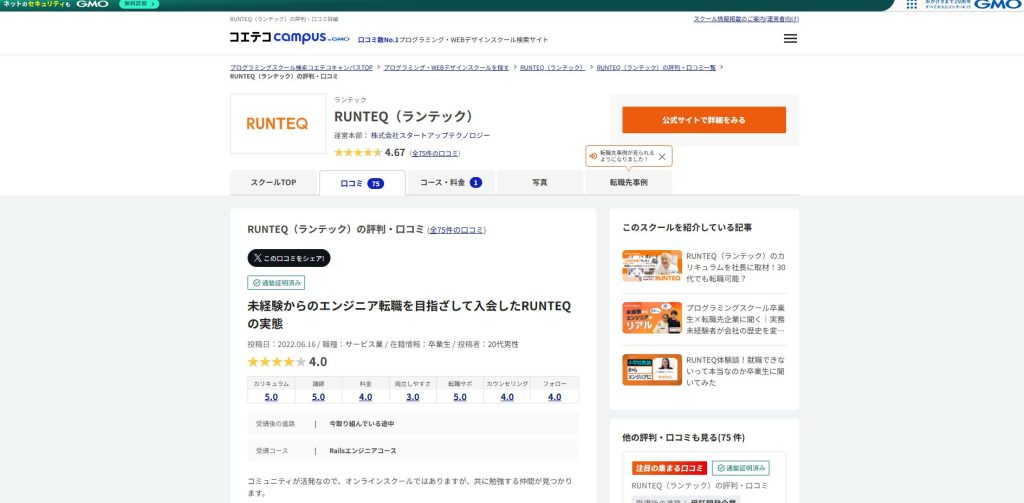The image size is (1024, 503).
Task: Click 通塾証明済み badge in sidebar card
Action: [x=741, y=468]
